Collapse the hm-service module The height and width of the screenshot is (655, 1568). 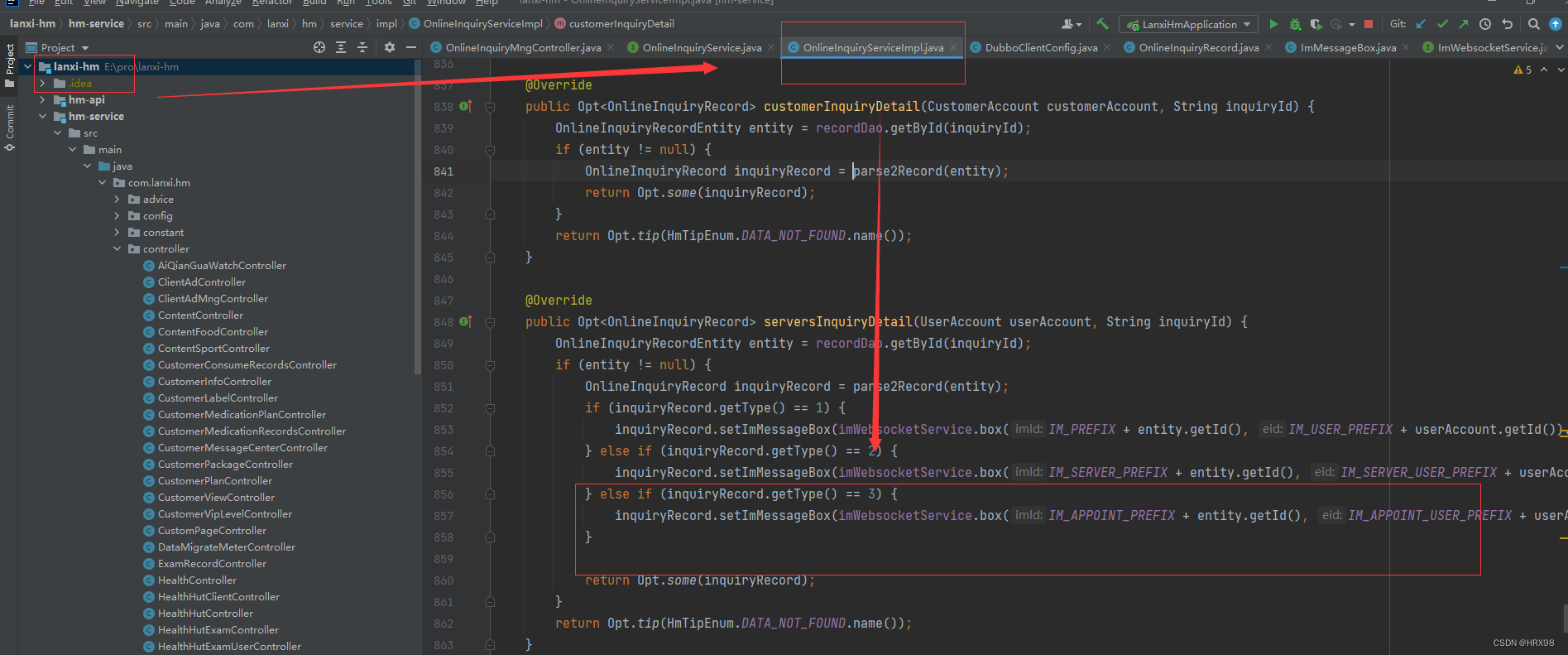[x=42, y=116]
